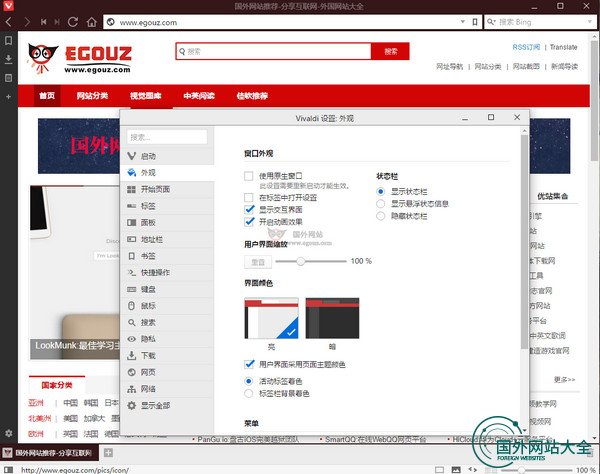600x474 pixels.
Task: Click the rewind history button
Action: click(x=43, y=22)
